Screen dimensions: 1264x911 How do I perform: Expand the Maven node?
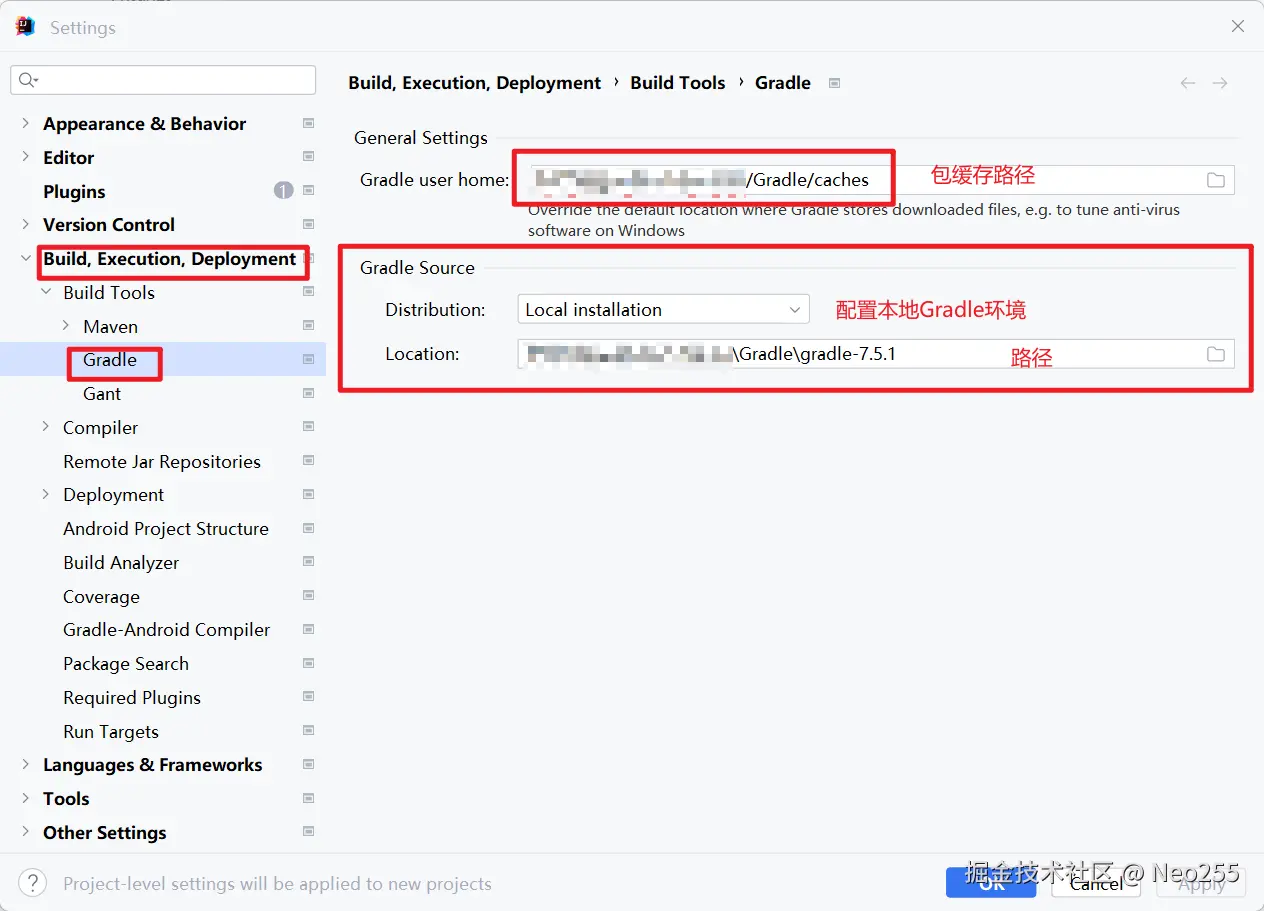(x=66, y=326)
